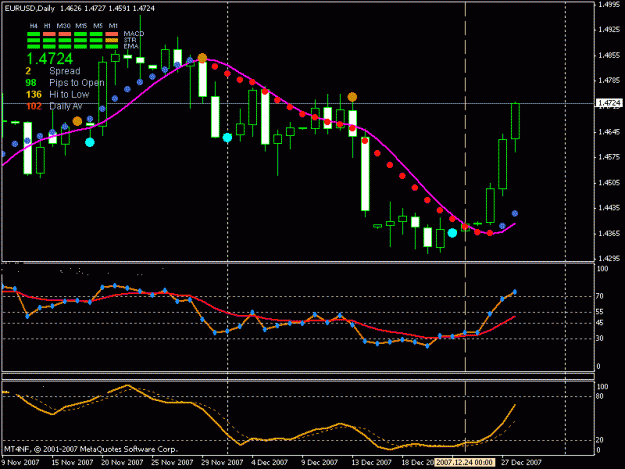Screen dimensions: 625x469
Task: Click the cyan signal dot nearest the 29 Nov dotted line
Action: pyautogui.click(x=227, y=138)
